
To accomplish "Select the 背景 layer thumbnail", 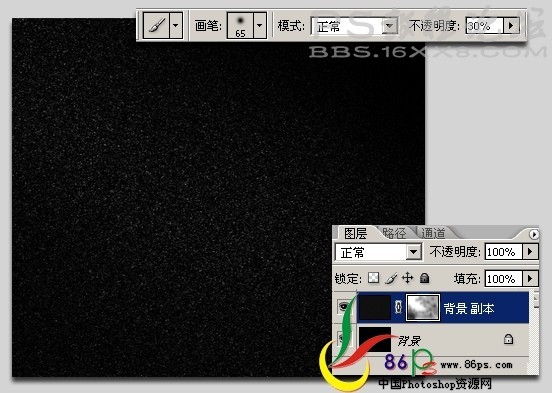I will tap(375, 339).
